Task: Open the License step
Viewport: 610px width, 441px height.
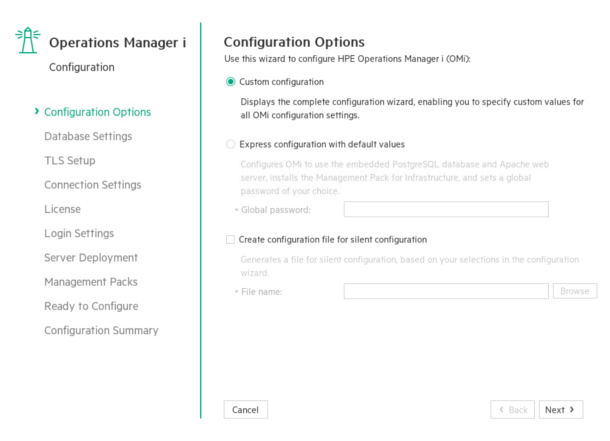Action: click(x=62, y=209)
